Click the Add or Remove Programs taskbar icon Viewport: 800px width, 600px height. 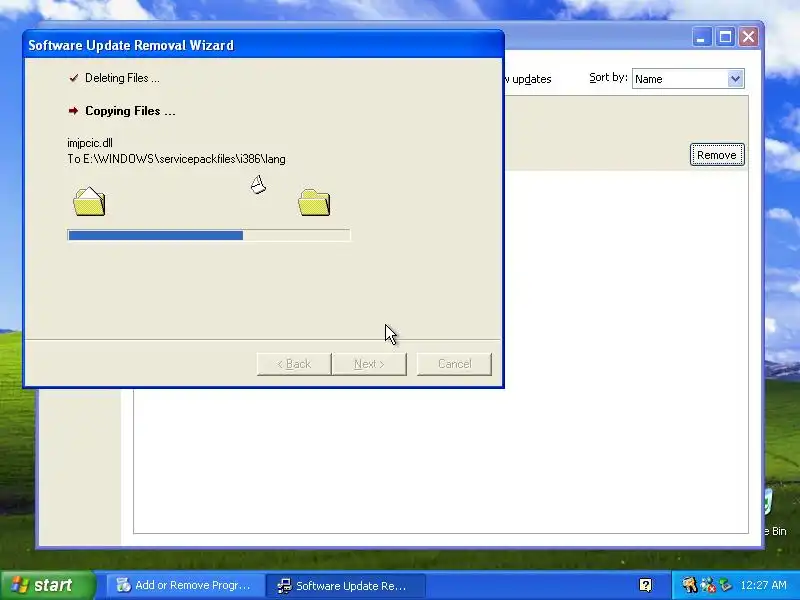[x=123, y=585]
